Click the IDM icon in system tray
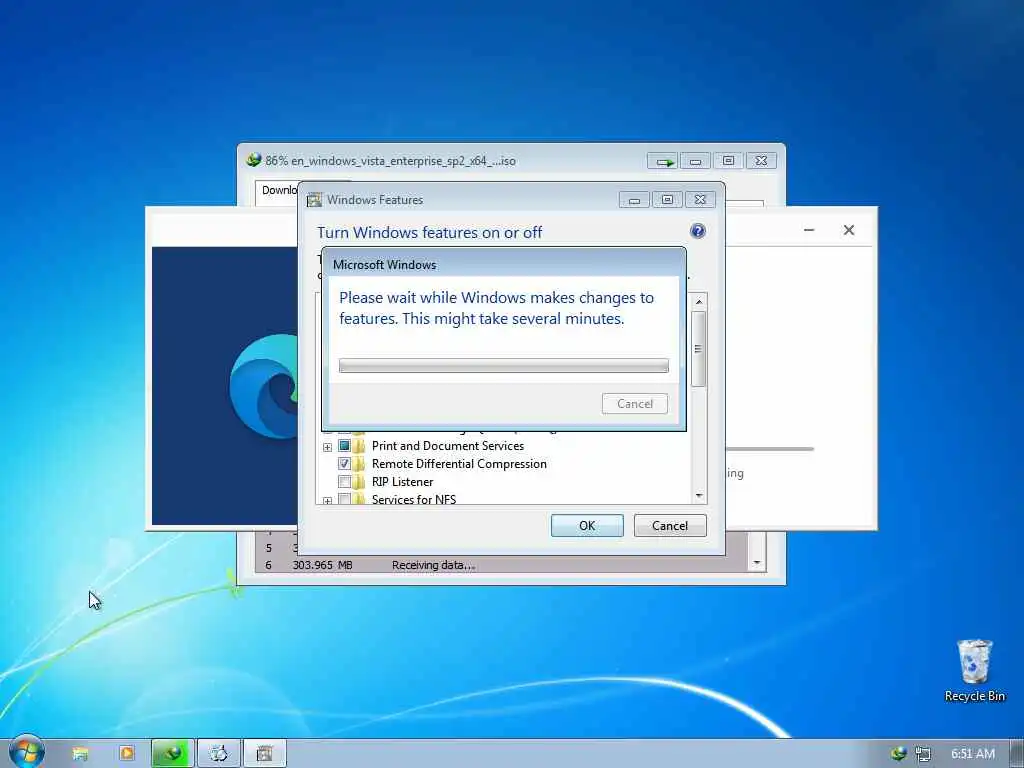The height and width of the screenshot is (768, 1024). 899,754
